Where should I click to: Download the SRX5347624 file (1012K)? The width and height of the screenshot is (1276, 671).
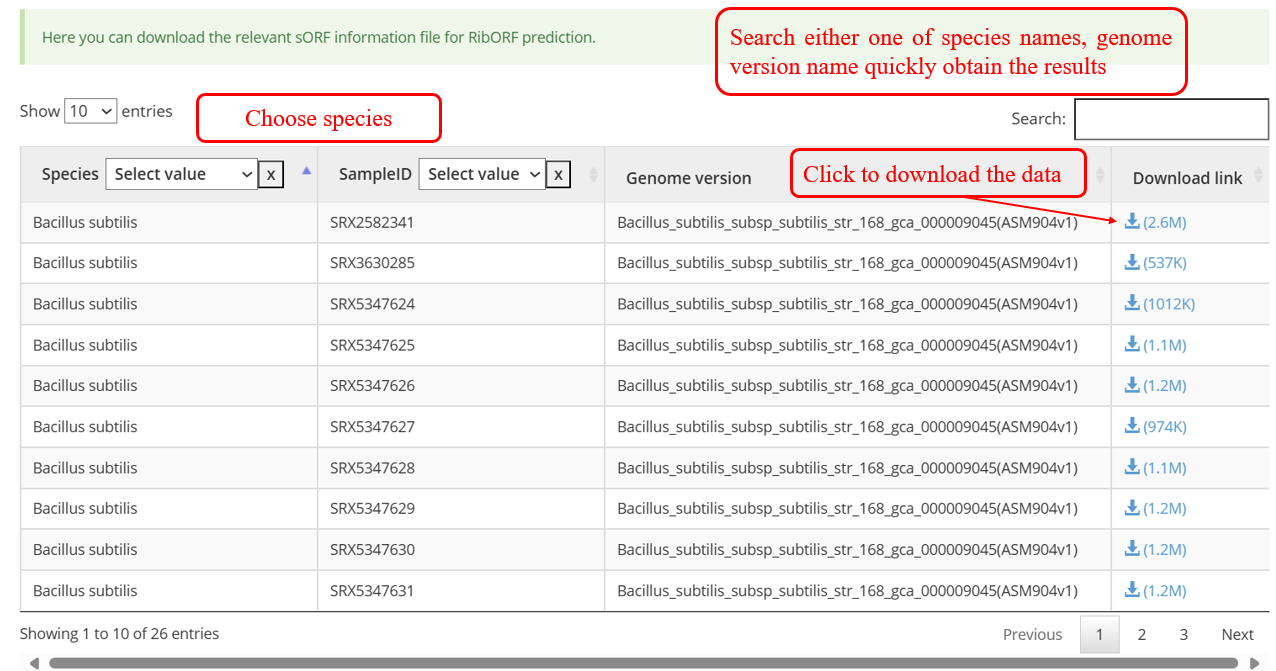point(1132,304)
